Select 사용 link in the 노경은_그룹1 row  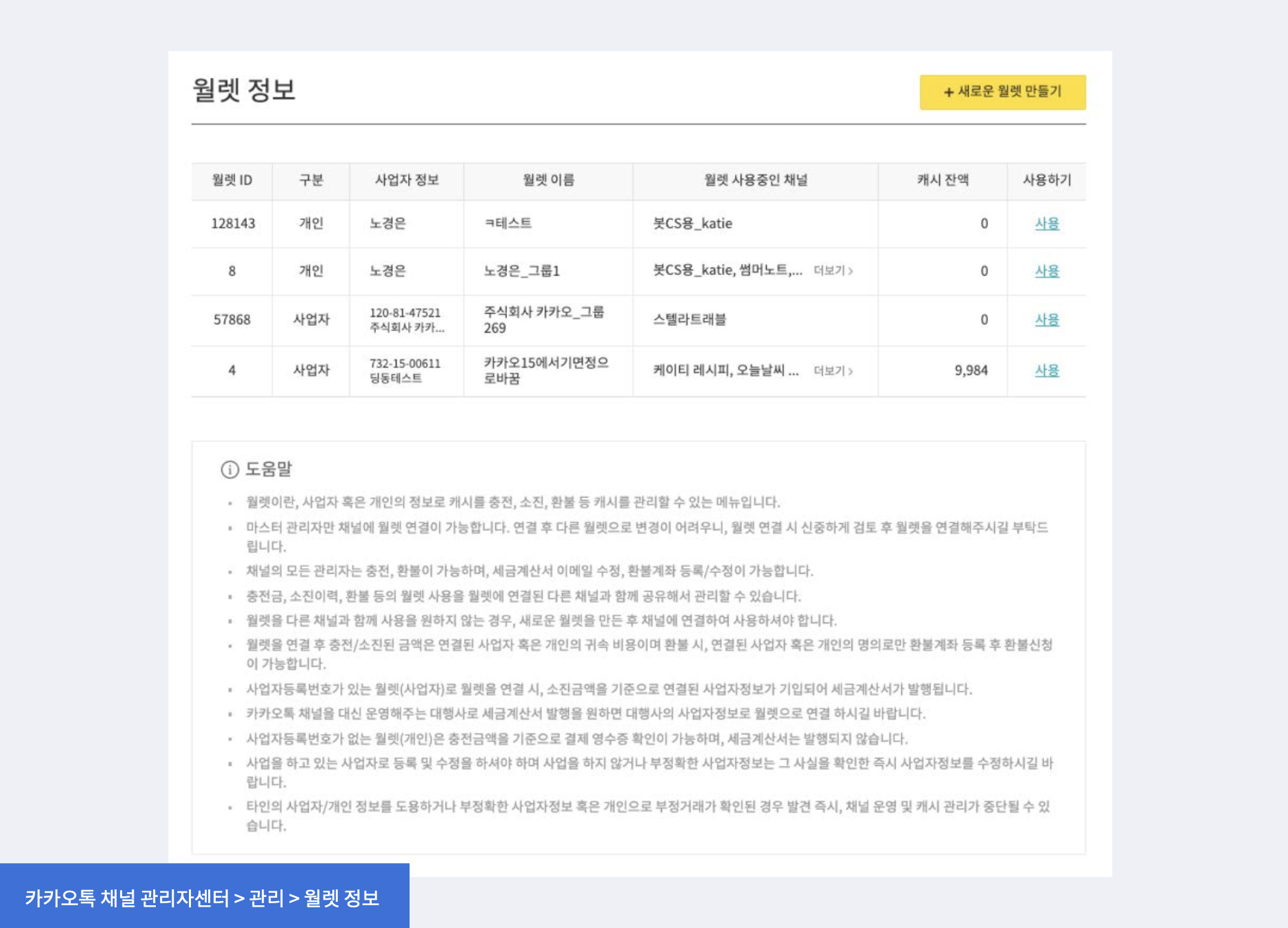click(1046, 271)
